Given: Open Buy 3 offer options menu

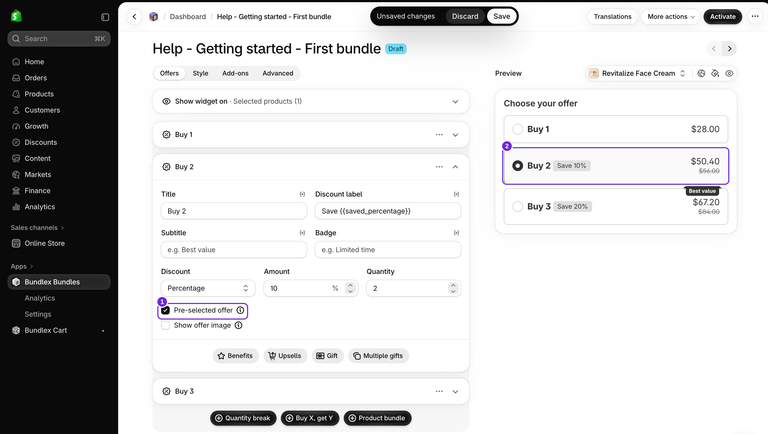Looking at the screenshot, I should [x=439, y=391].
